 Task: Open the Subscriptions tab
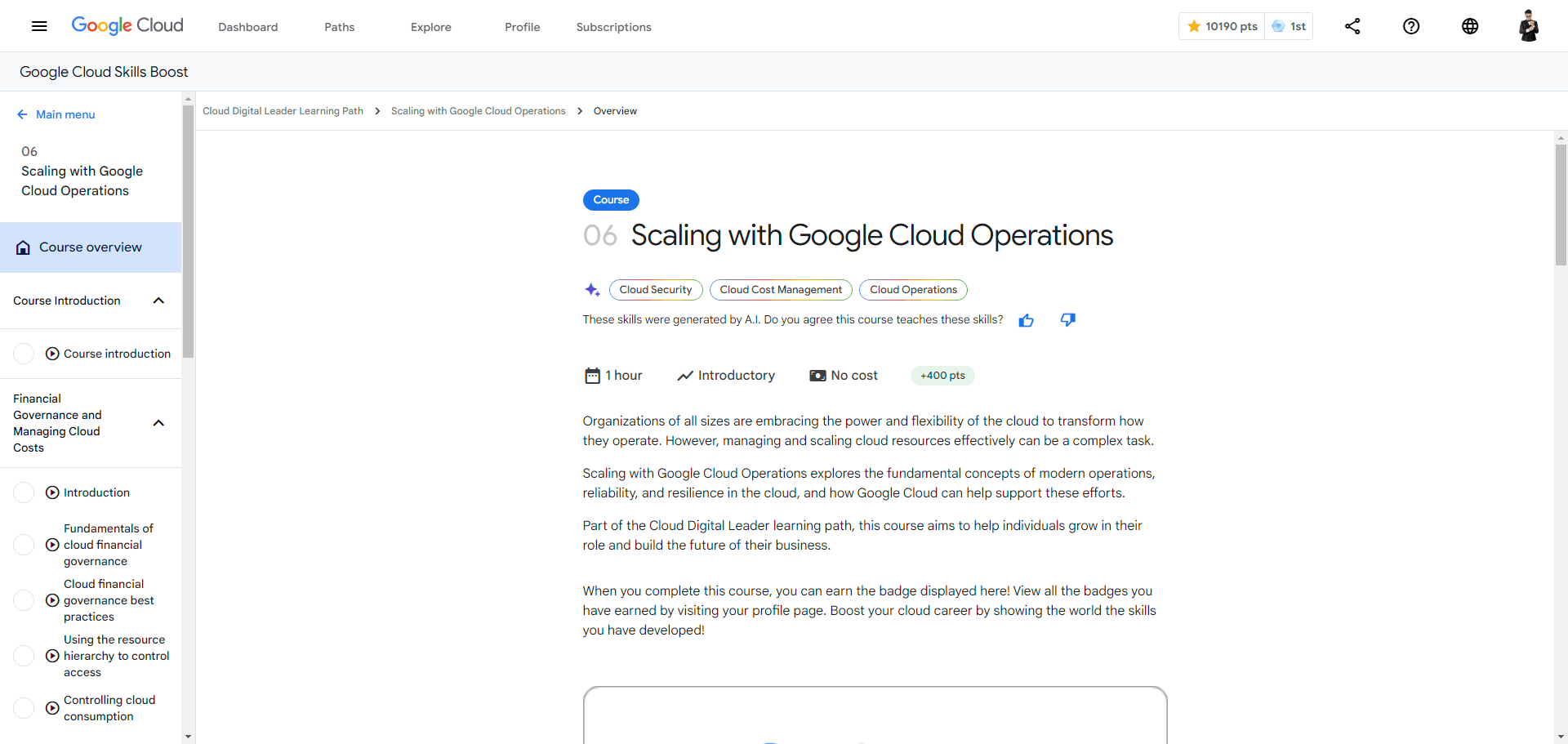[614, 27]
